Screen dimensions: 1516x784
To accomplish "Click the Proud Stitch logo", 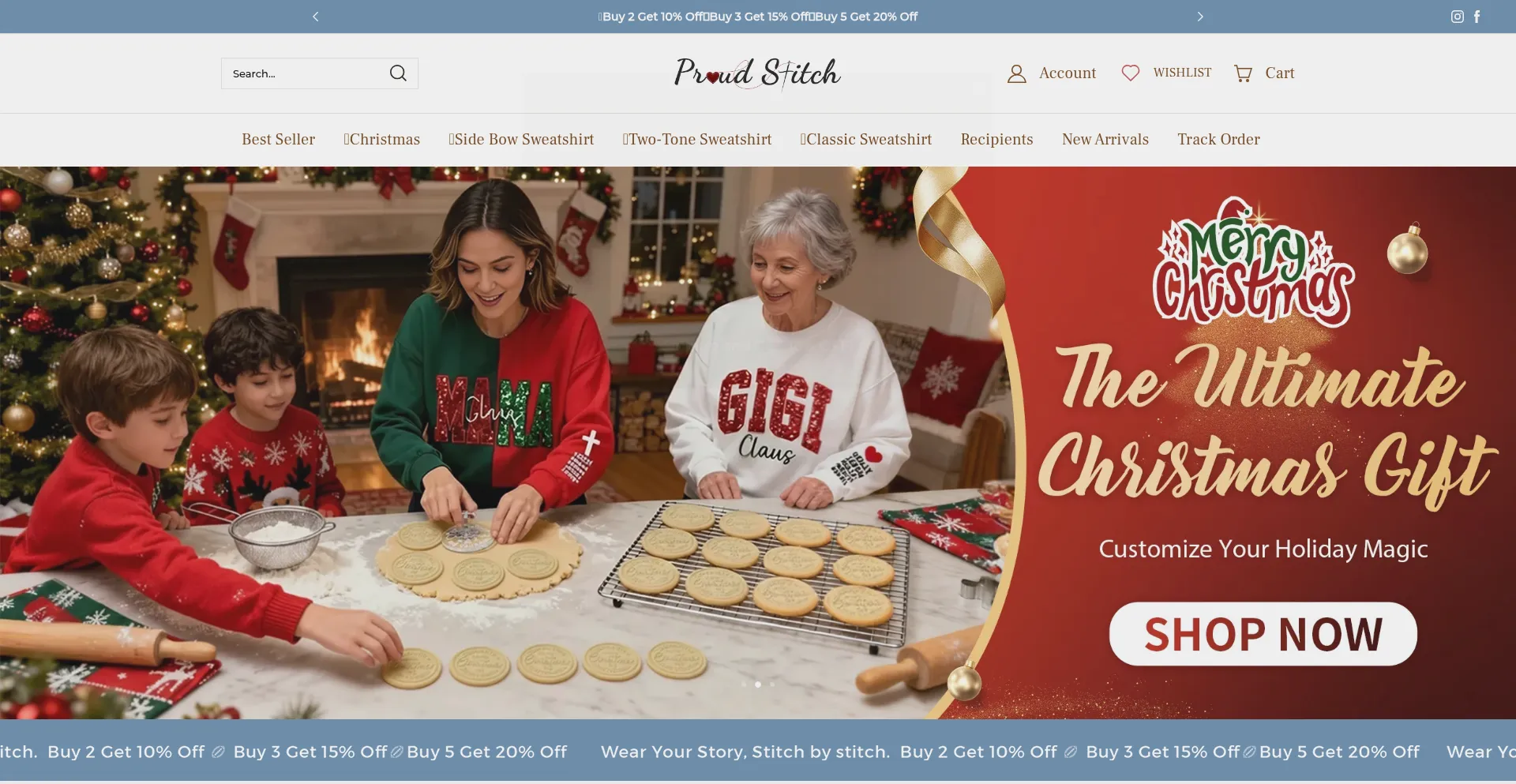I will [x=757, y=73].
